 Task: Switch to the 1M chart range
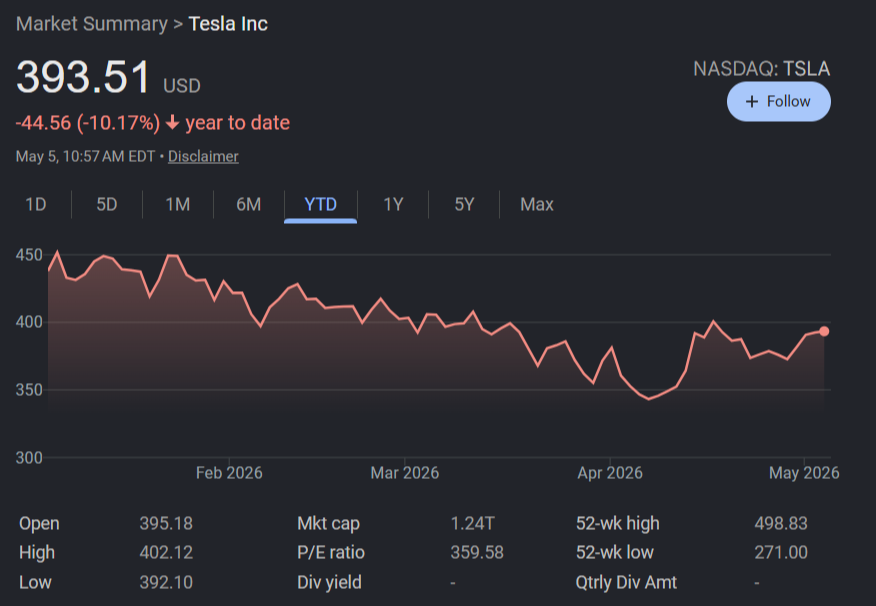(x=178, y=204)
